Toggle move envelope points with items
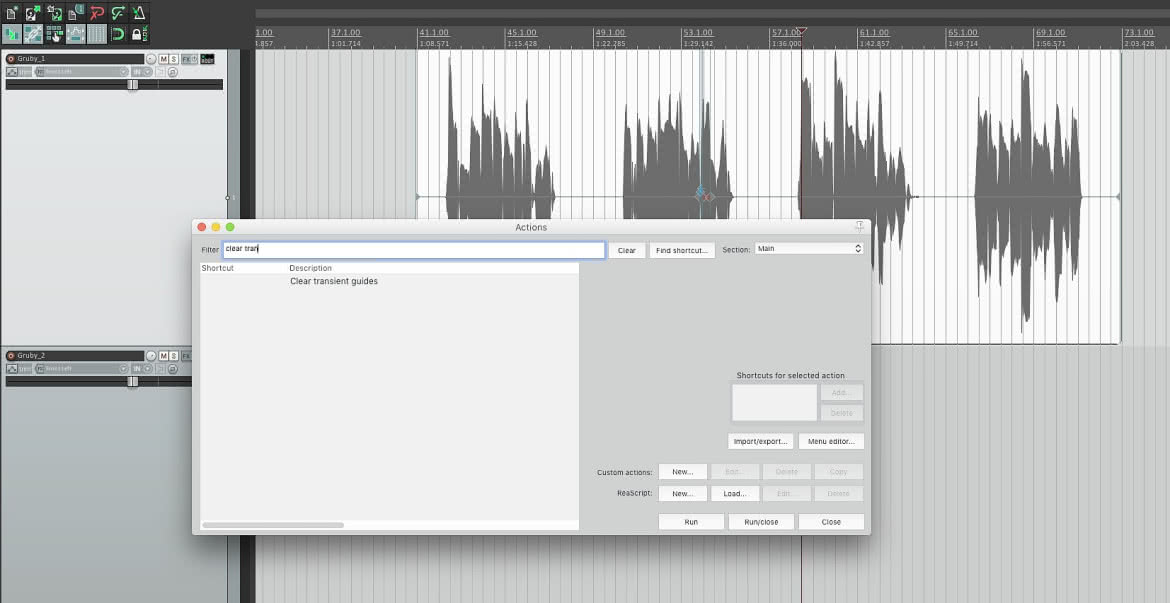This screenshot has height=603, width=1170. [75, 34]
